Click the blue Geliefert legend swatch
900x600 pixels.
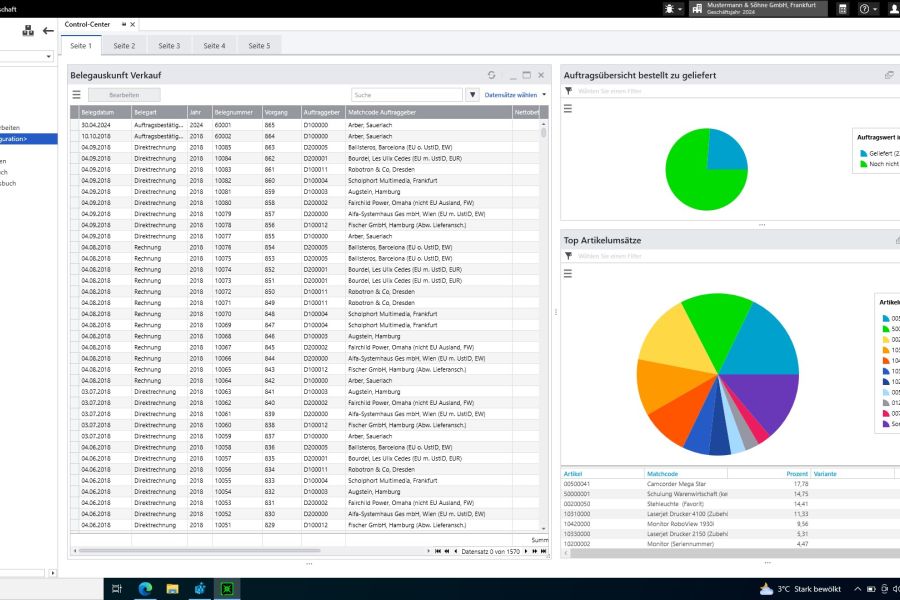pos(863,153)
